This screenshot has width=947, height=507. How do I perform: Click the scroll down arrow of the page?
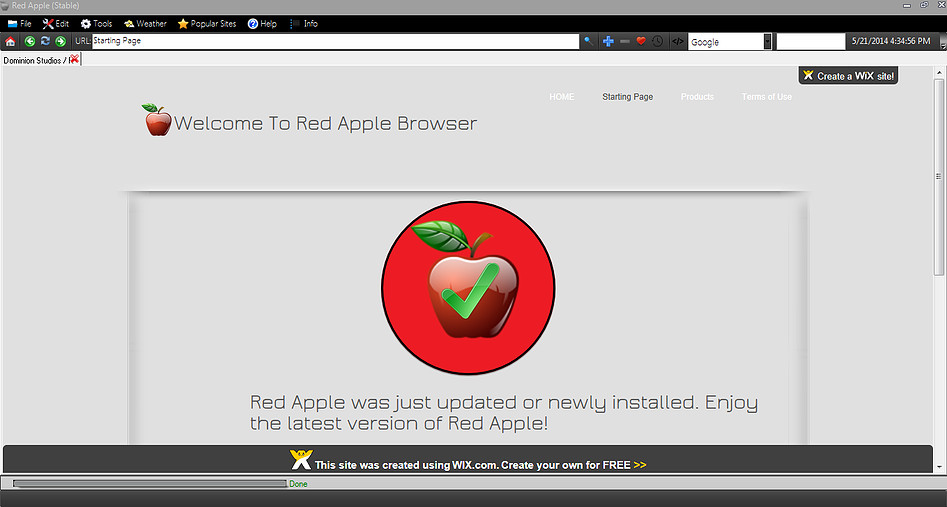tap(939, 467)
